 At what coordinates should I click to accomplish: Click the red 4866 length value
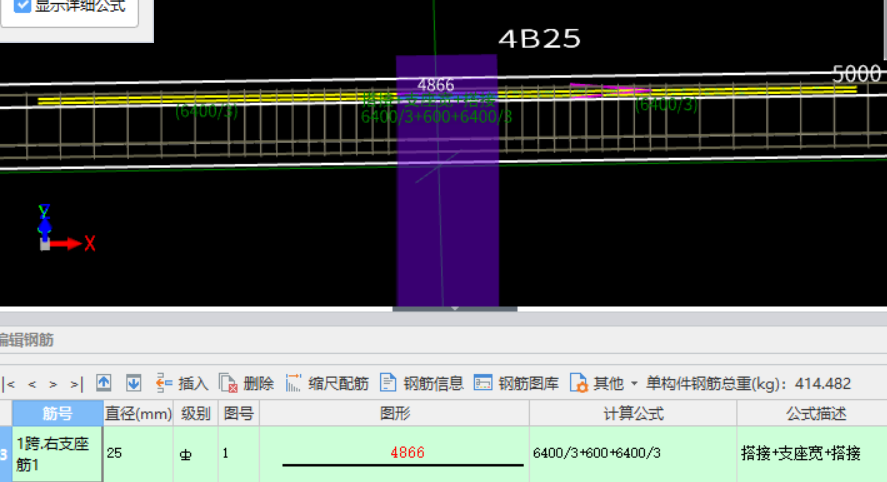pos(407,453)
